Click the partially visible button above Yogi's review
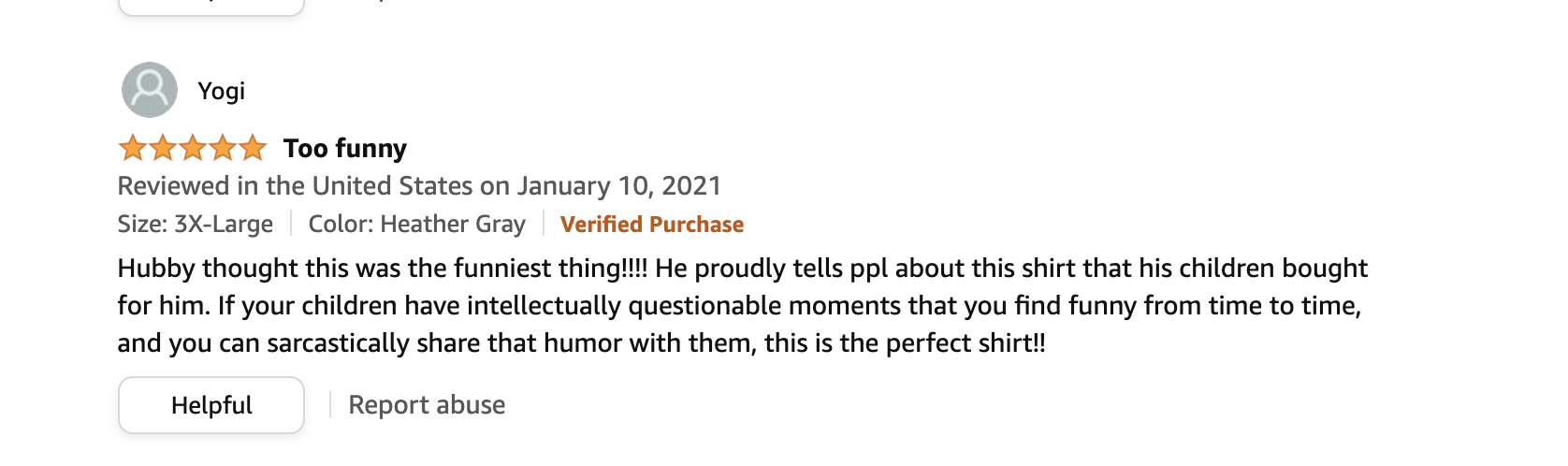Screen dimensions: 1568x466 click(211, 6)
